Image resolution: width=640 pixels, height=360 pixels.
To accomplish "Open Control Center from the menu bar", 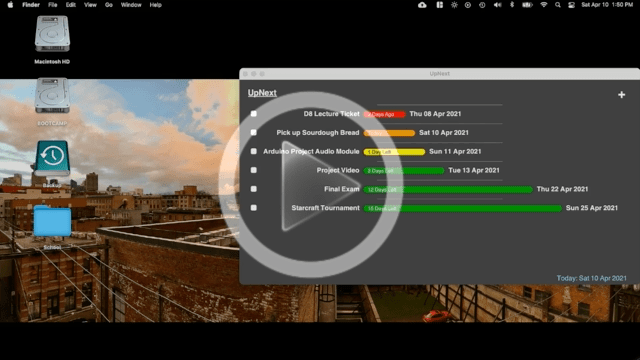I will tap(571, 5).
